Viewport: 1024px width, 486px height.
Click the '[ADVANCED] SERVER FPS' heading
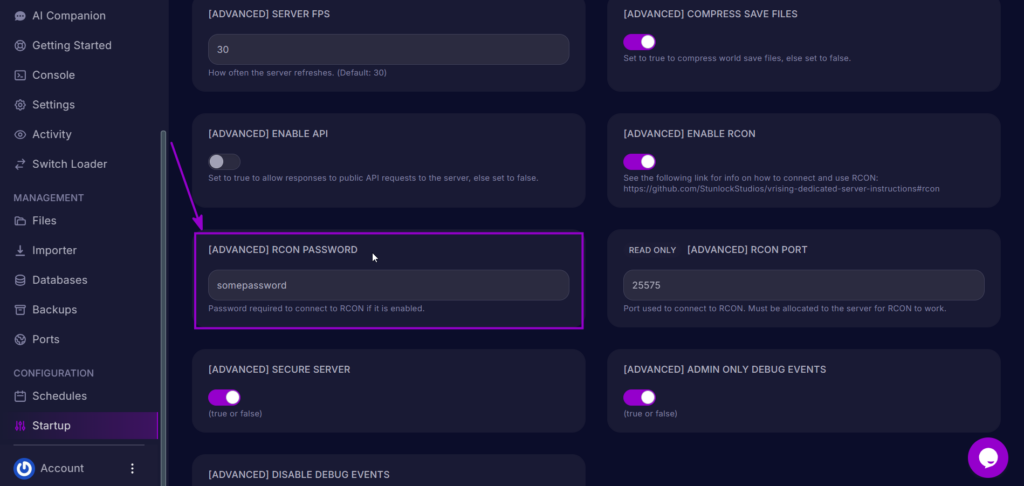[269, 14]
